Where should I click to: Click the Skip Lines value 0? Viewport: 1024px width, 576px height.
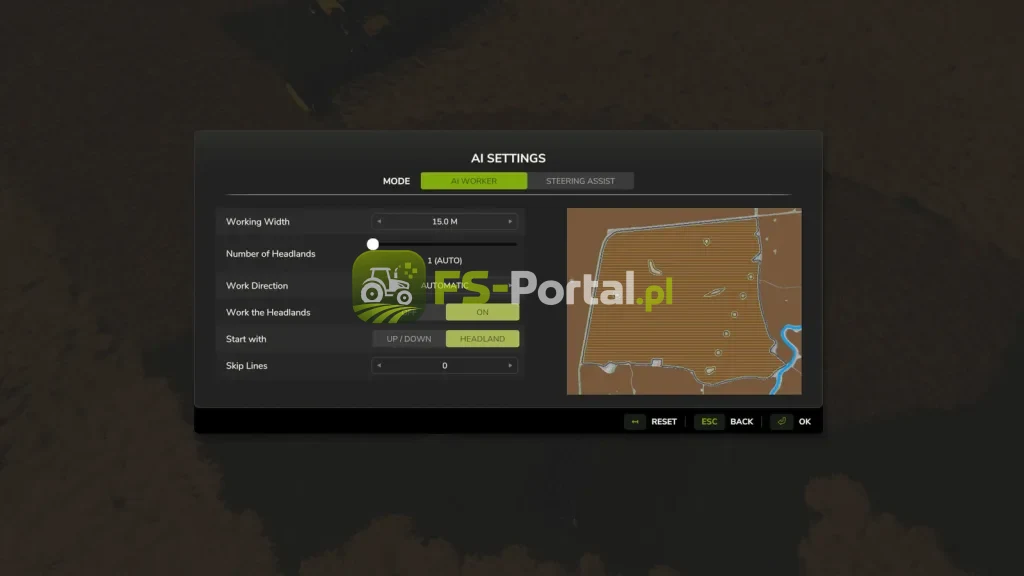[445, 366]
